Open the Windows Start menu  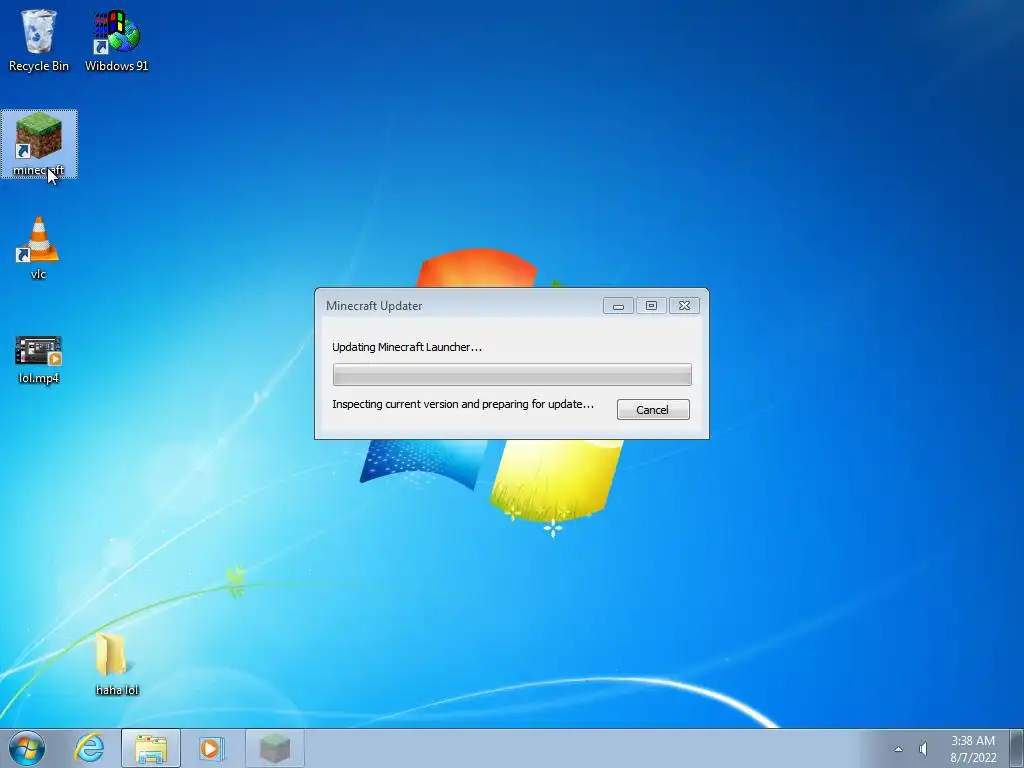coord(27,748)
